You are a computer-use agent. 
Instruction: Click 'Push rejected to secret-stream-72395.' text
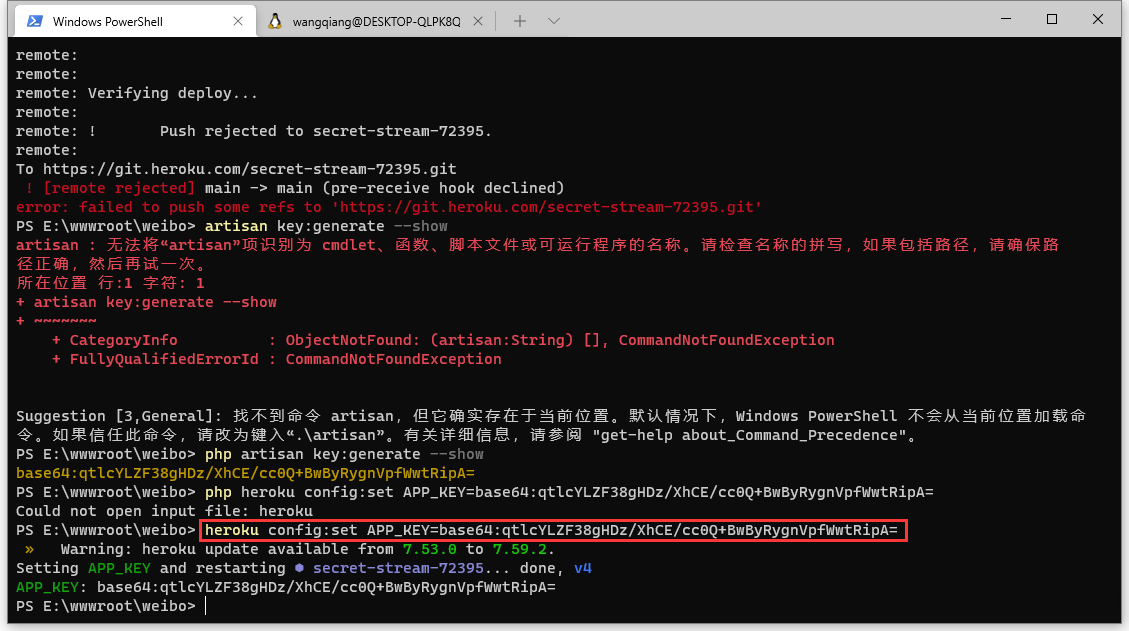(325, 131)
